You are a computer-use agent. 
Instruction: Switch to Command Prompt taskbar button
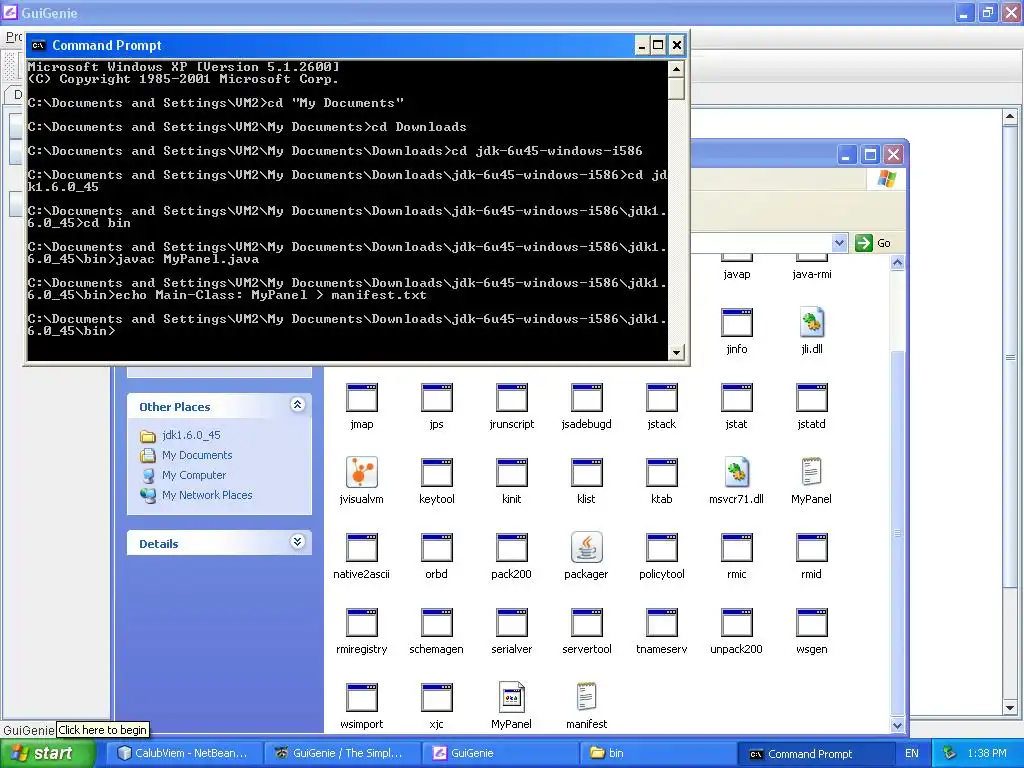pos(815,754)
